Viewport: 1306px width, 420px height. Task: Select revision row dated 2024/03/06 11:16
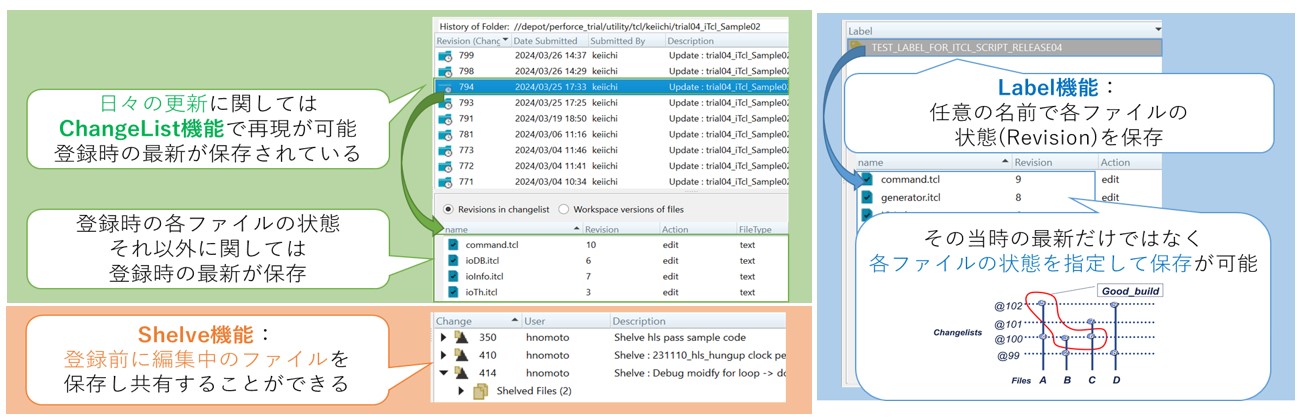tap(611, 134)
